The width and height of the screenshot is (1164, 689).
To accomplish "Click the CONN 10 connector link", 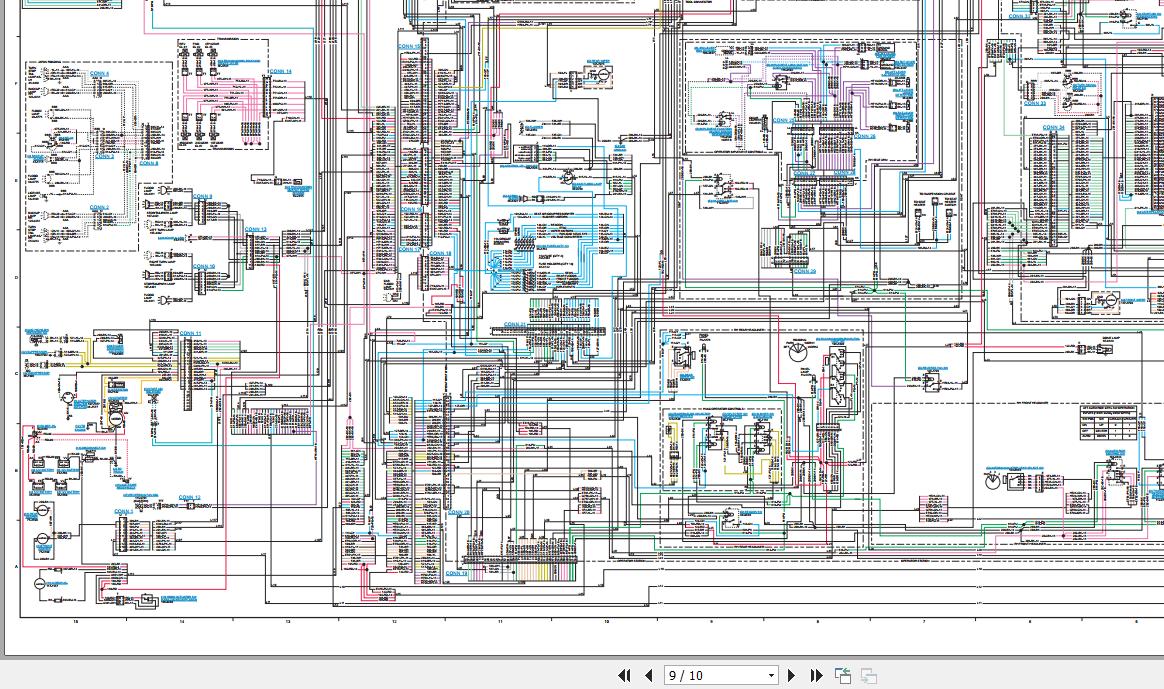I will pos(202,266).
